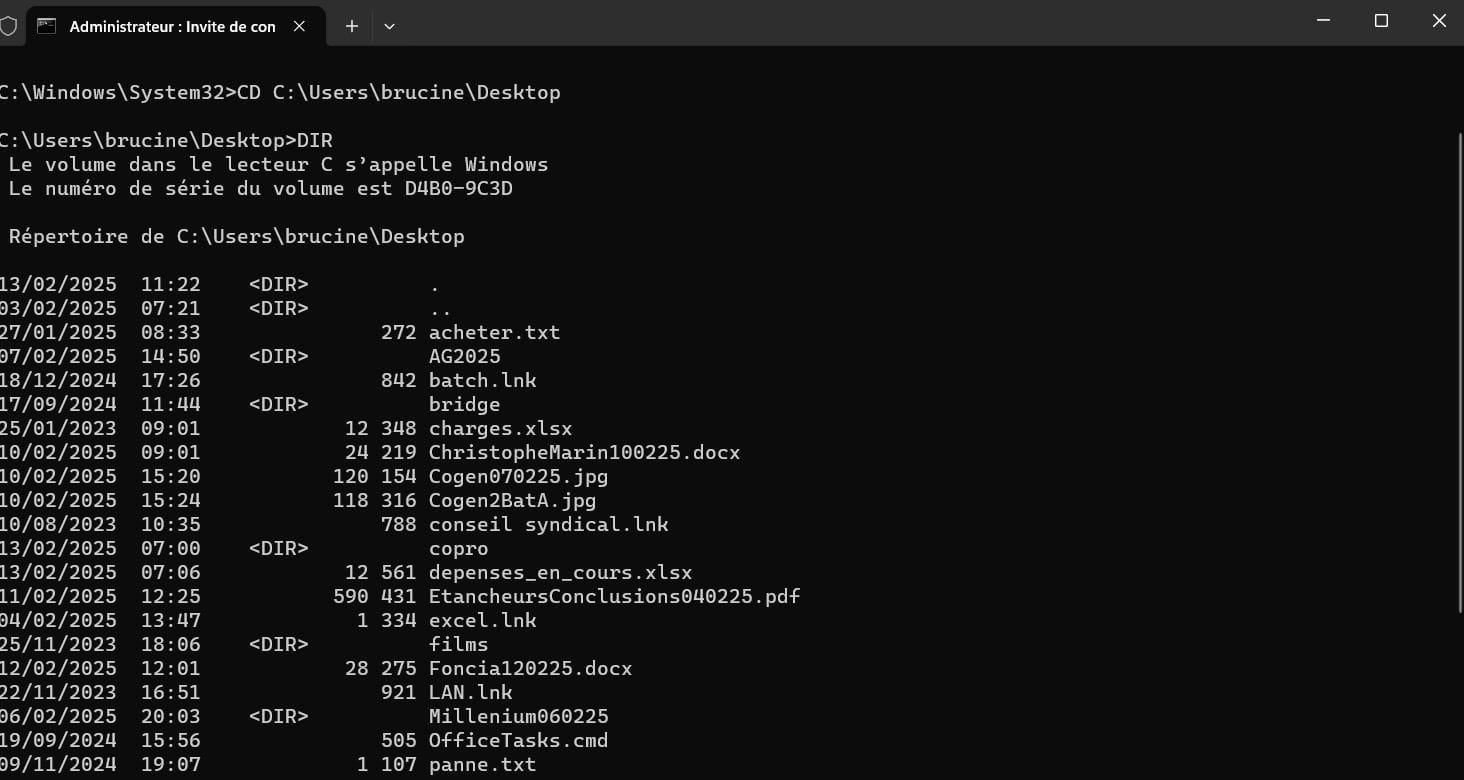The width and height of the screenshot is (1464, 780).
Task: Click the OfficeTasks.cmd file name
Action: tap(519, 740)
